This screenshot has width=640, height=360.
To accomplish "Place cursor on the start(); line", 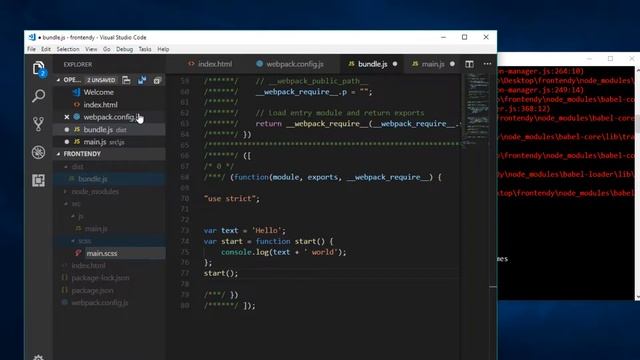I will 220,273.
